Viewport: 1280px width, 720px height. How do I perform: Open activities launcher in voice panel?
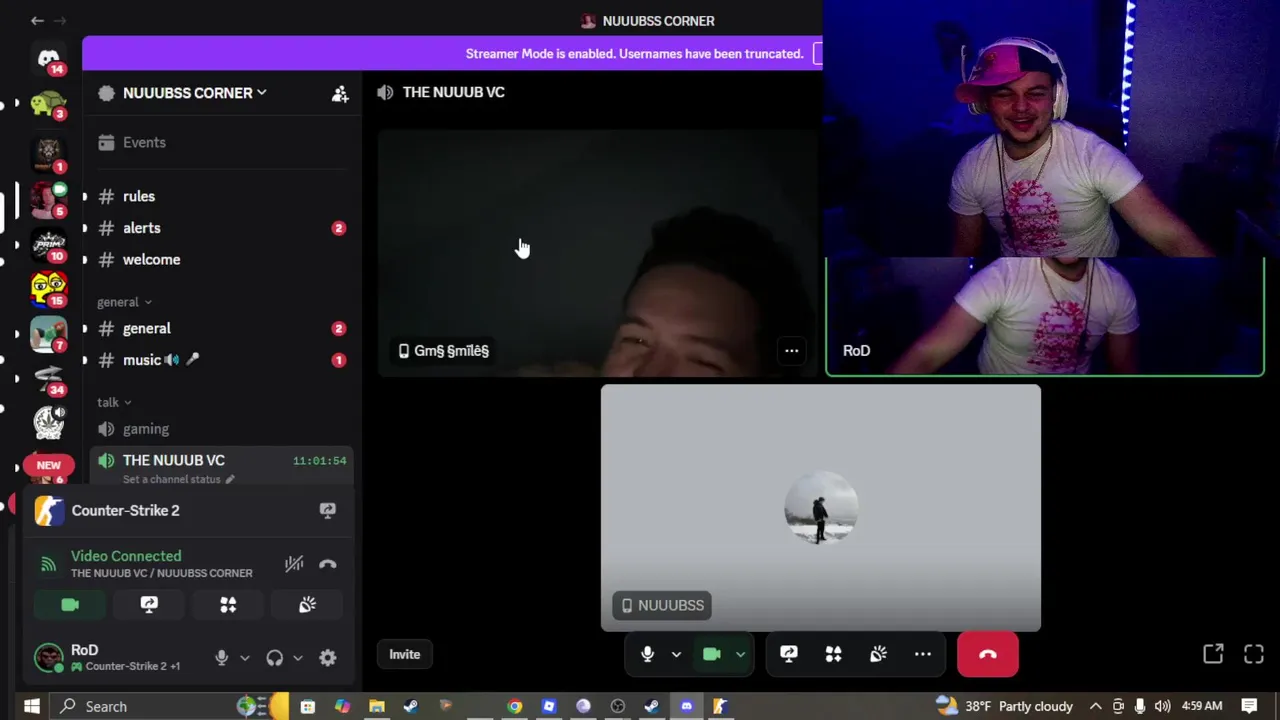point(228,604)
